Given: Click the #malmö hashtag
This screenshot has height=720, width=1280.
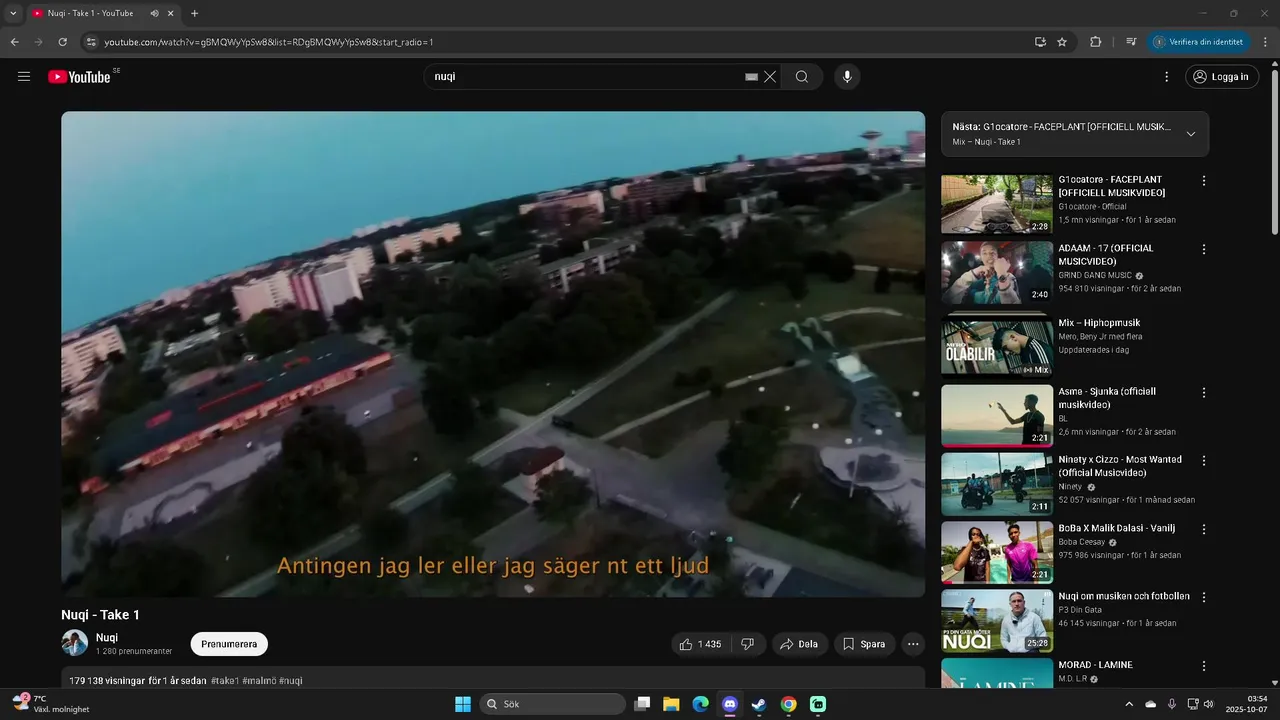Looking at the screenshot, I should click(259, 681).
